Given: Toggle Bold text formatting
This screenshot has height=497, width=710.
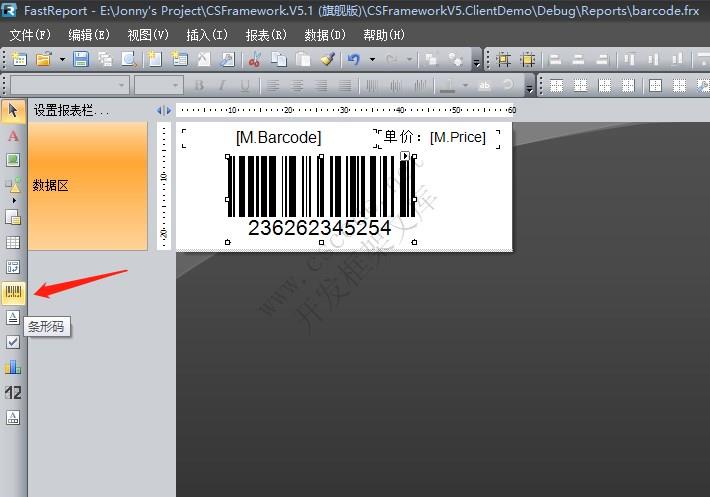Looking at the screenshot, I should pos(199,86).
